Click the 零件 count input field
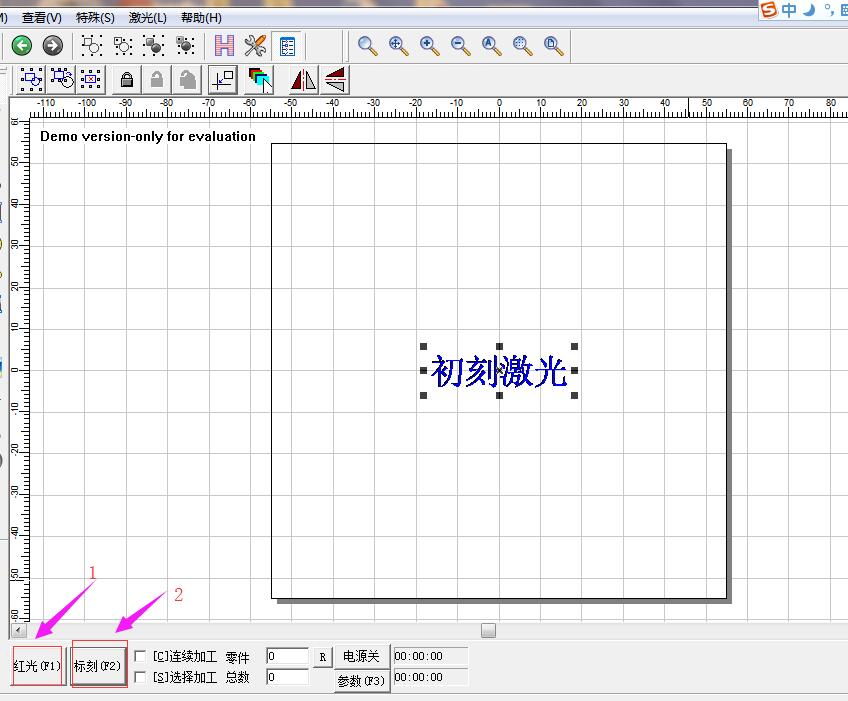 [287, 656]
